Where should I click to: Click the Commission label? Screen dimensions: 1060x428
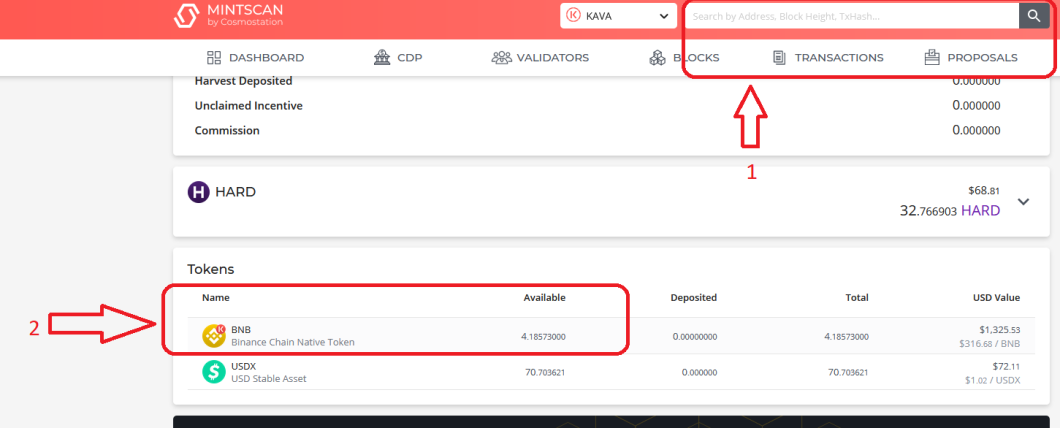(227, 130)
